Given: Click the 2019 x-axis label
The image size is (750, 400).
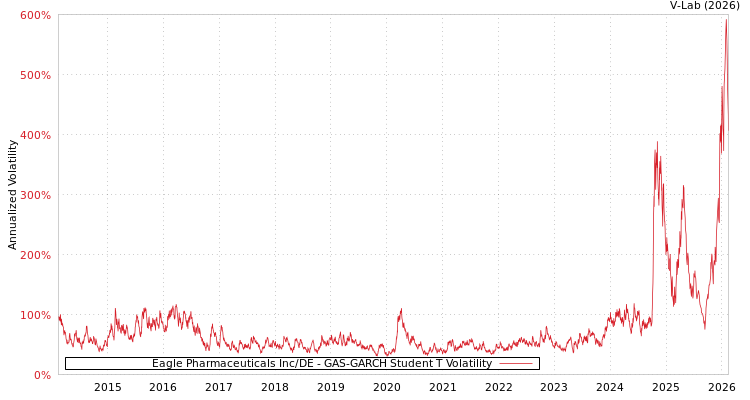Looking at the screenshot, I should tap(331, 387).
